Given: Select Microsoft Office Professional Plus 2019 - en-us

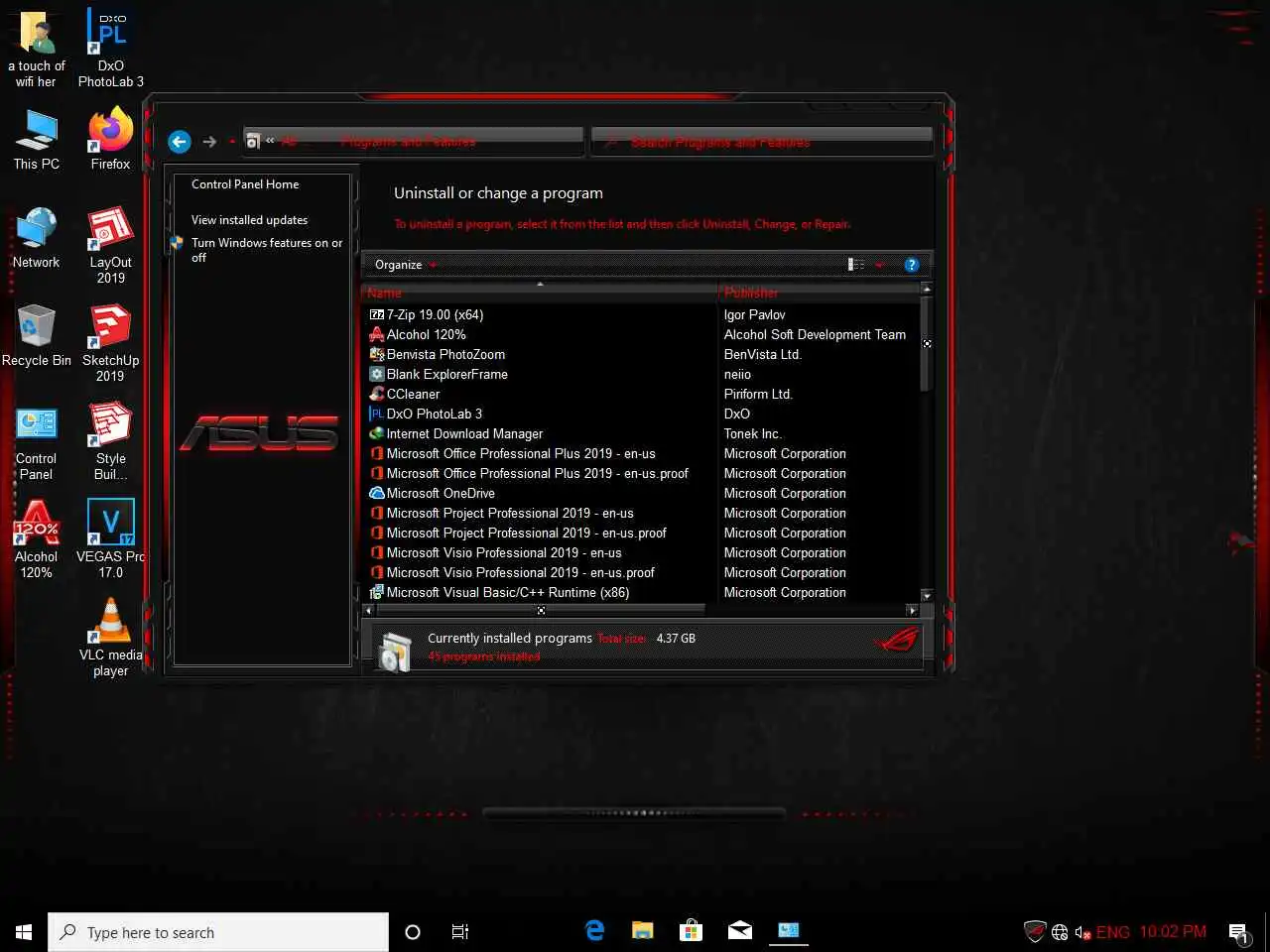Looking at the screenshot, I should [521, 453].
